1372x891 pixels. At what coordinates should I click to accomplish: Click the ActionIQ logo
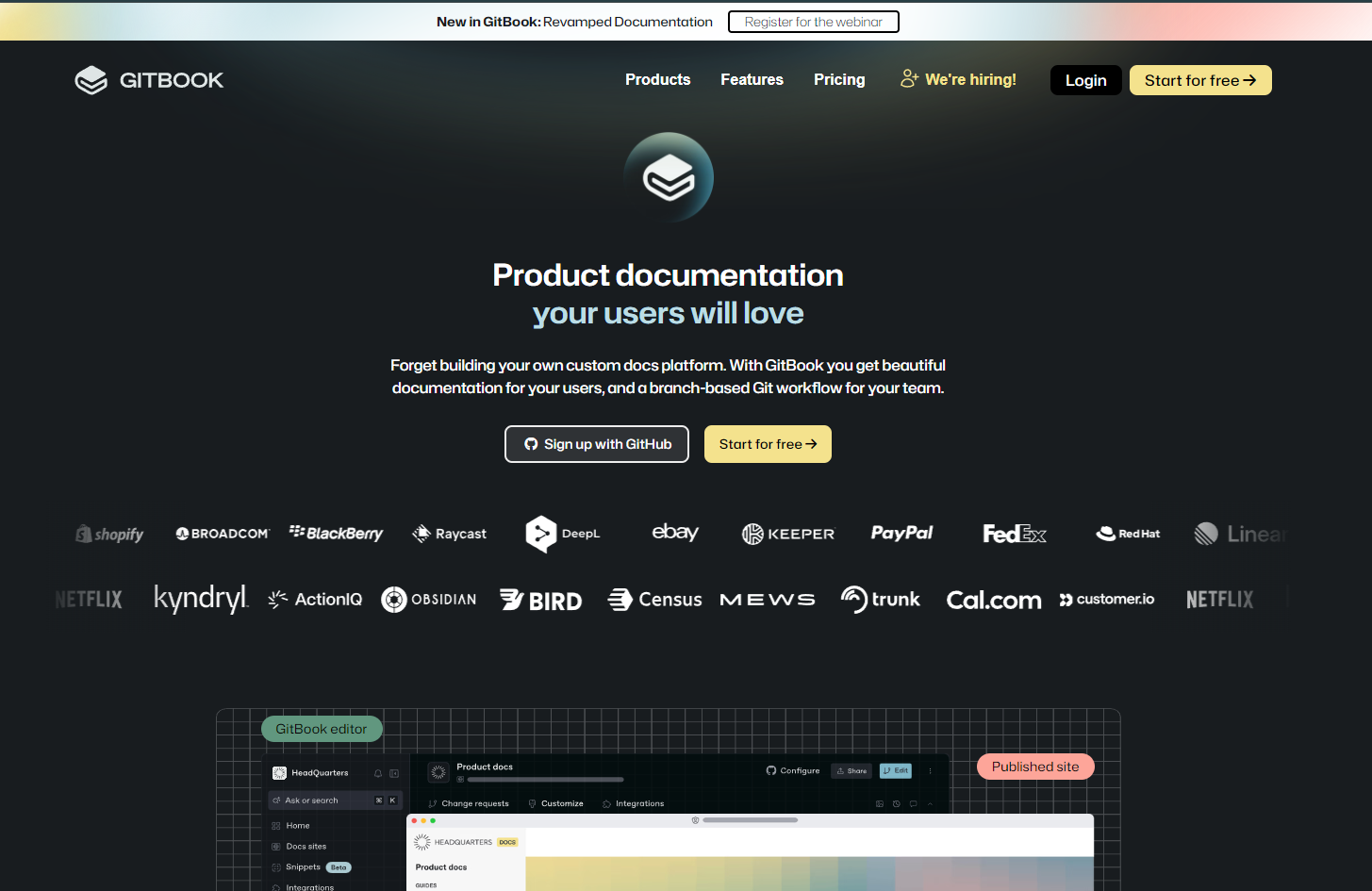[x=315, y=599]
